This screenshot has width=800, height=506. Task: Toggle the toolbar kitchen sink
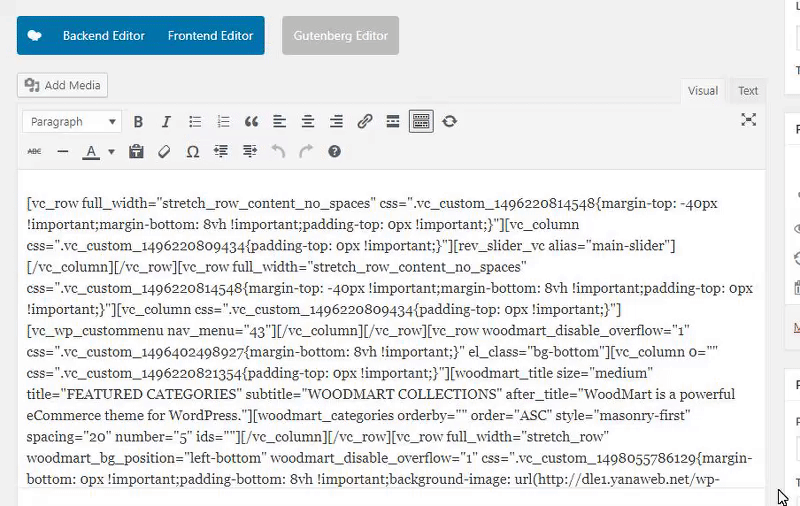click(x=421, y=121)
